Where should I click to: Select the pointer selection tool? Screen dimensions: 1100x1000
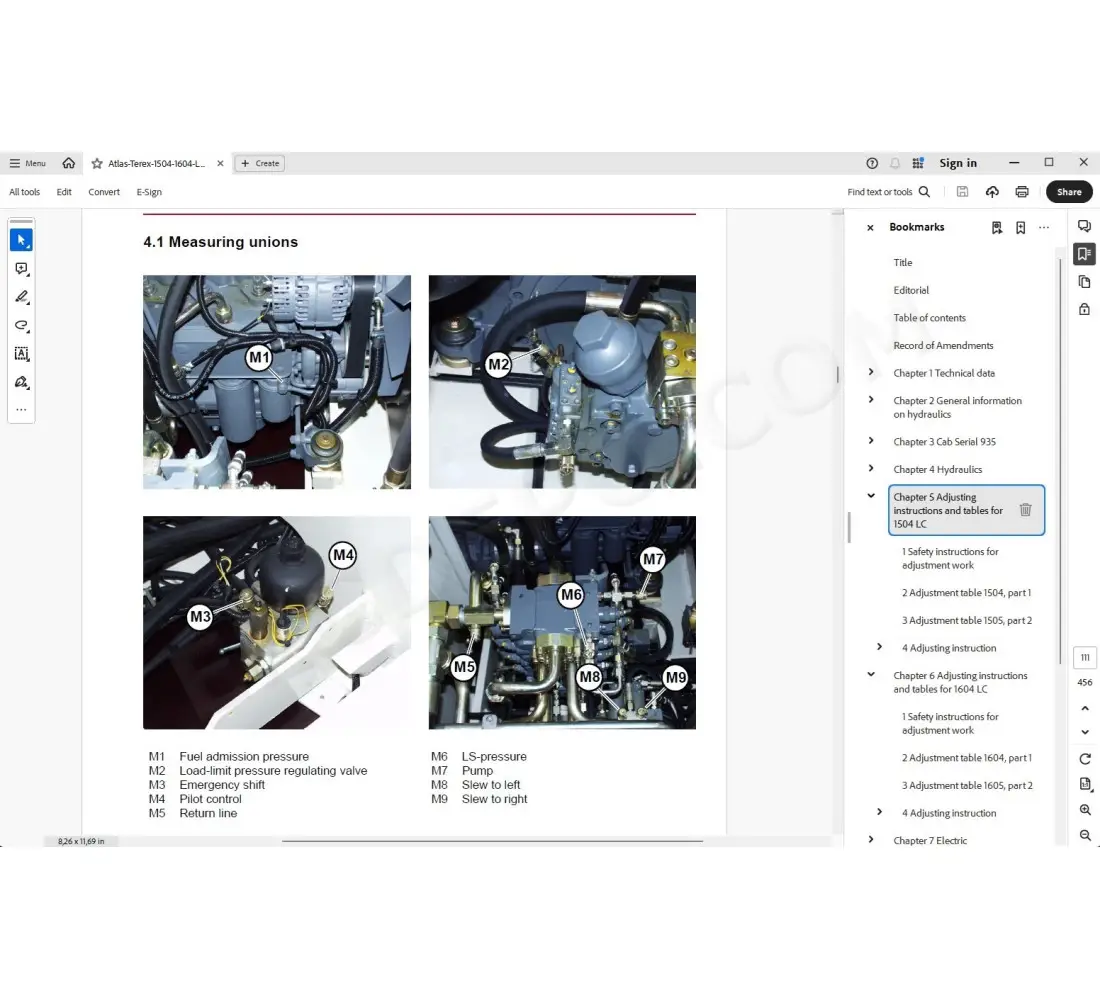(x=21, y=239)
